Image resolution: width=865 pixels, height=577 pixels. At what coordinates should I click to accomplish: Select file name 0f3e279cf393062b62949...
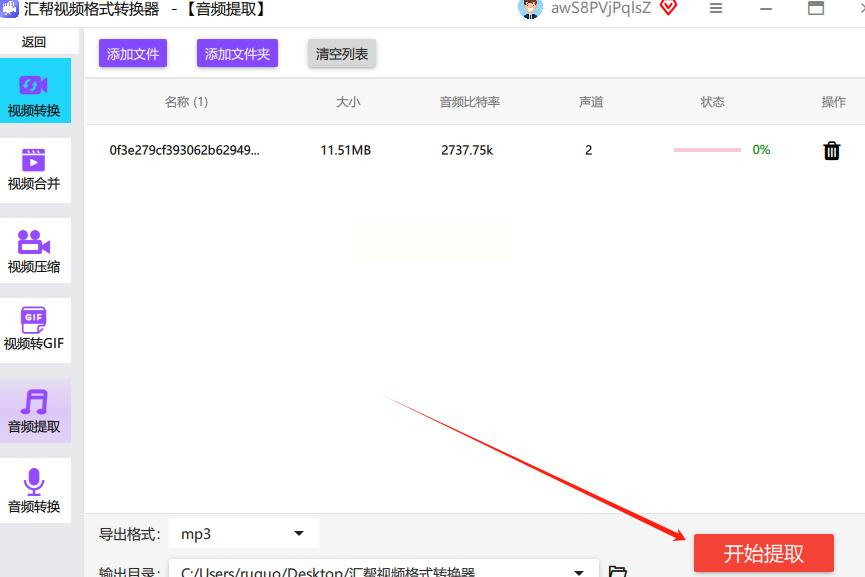(x=184, y=150)
